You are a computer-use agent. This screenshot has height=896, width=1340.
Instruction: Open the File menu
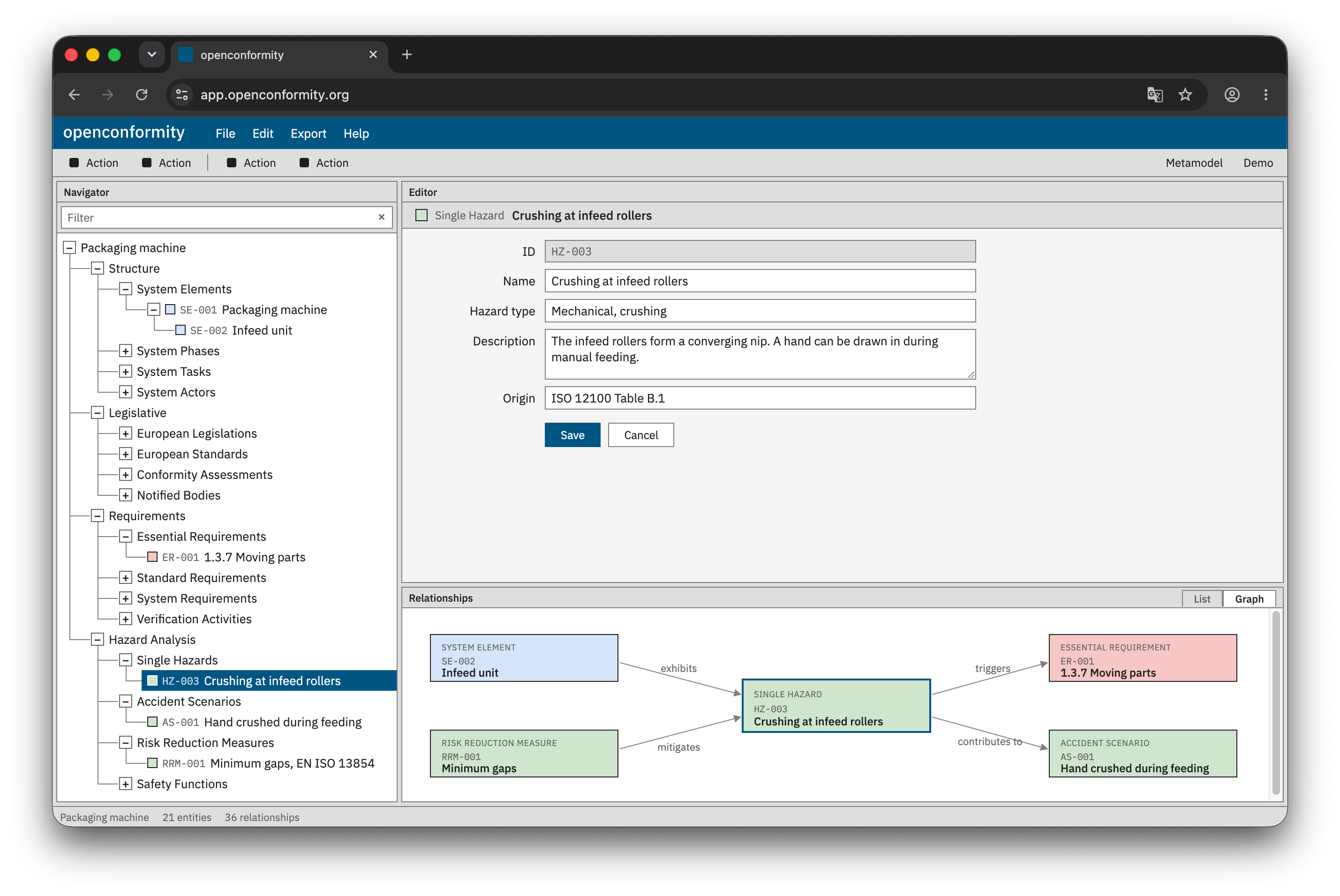coord(225,133)
